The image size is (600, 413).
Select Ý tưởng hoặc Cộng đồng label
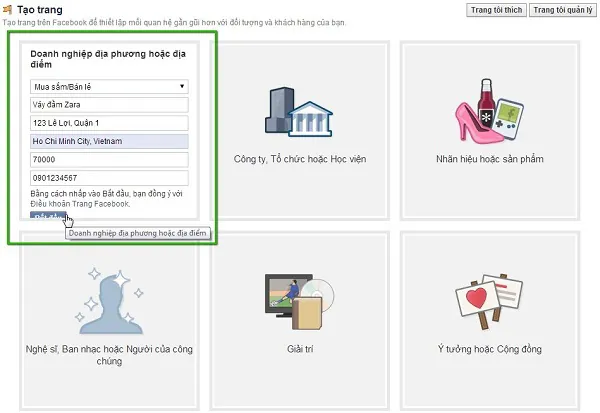[489, 349]
